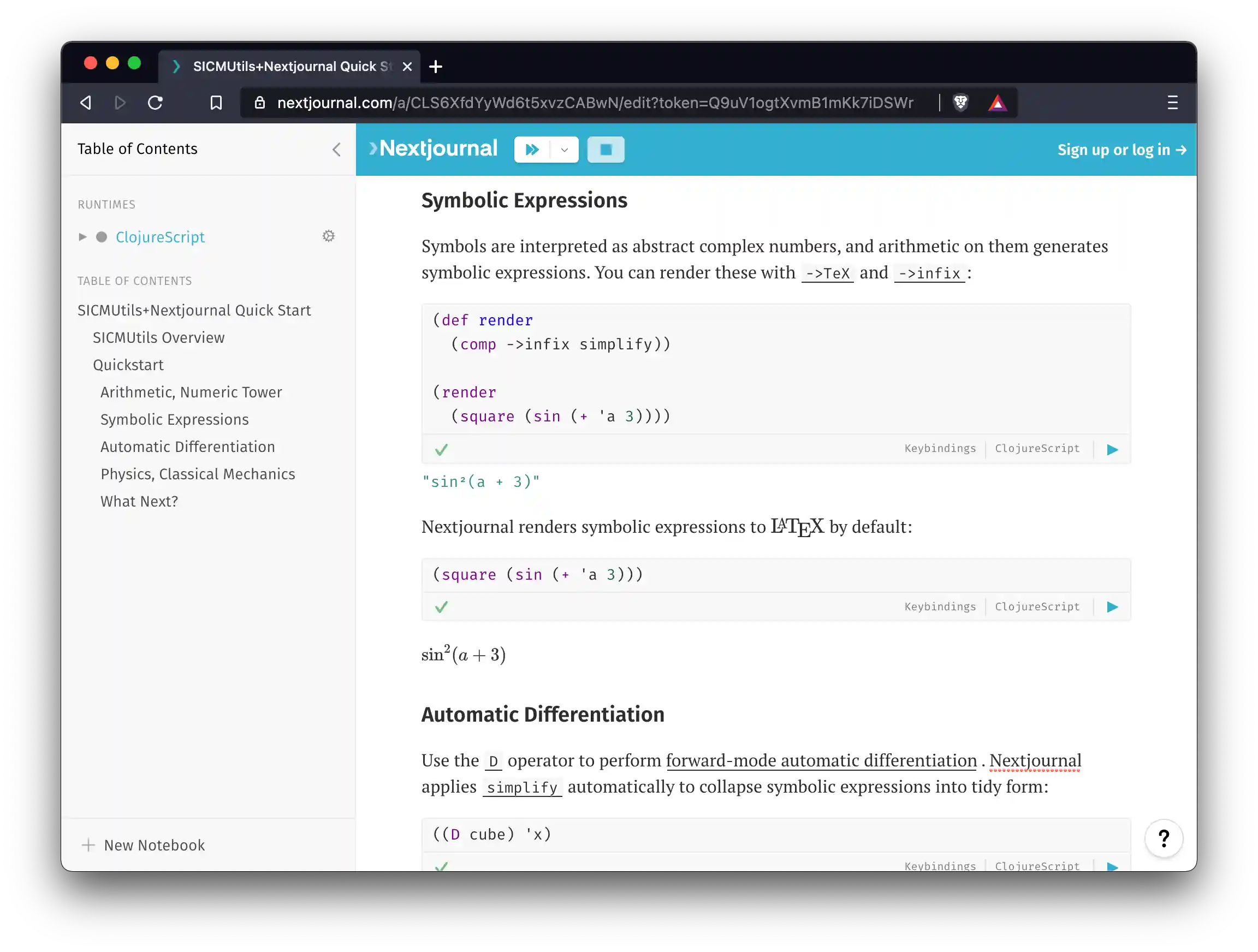This screenshot has width=1258, height=952.
Task: Select Physics, Classical Mechanics contents entry
Action: [x=197, y=474]
